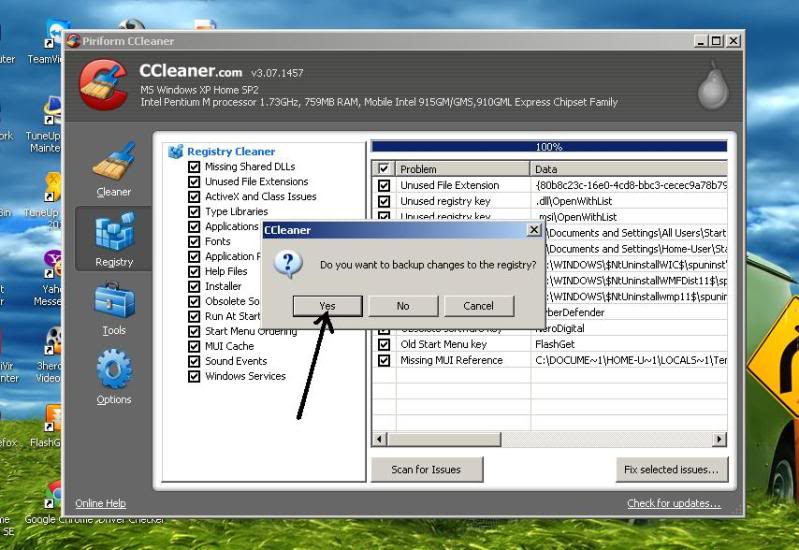Image resolution: width=799 pixels, height=550 pixels.
Task: Open the Online Help link
Action: pyautogui.click(x=101, y=503)
